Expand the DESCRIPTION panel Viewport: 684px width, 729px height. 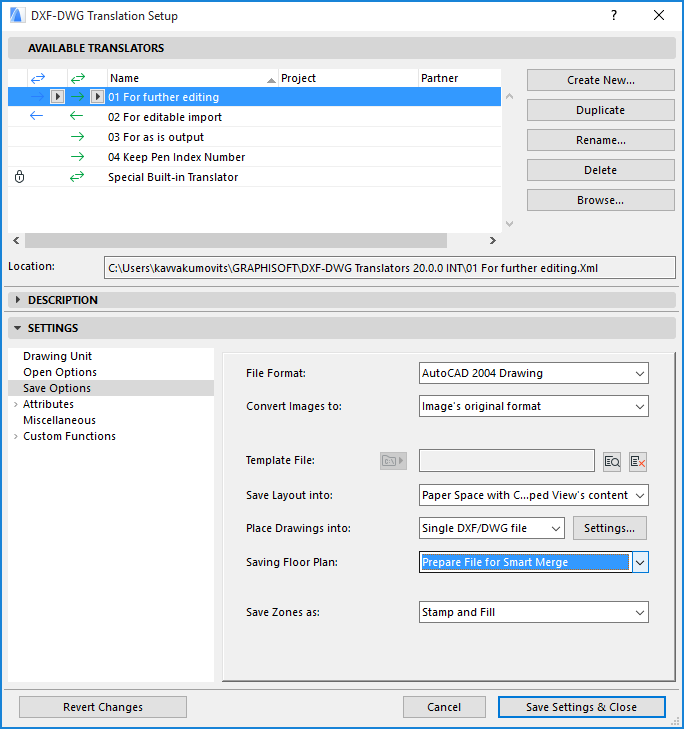tap(18, 299)
